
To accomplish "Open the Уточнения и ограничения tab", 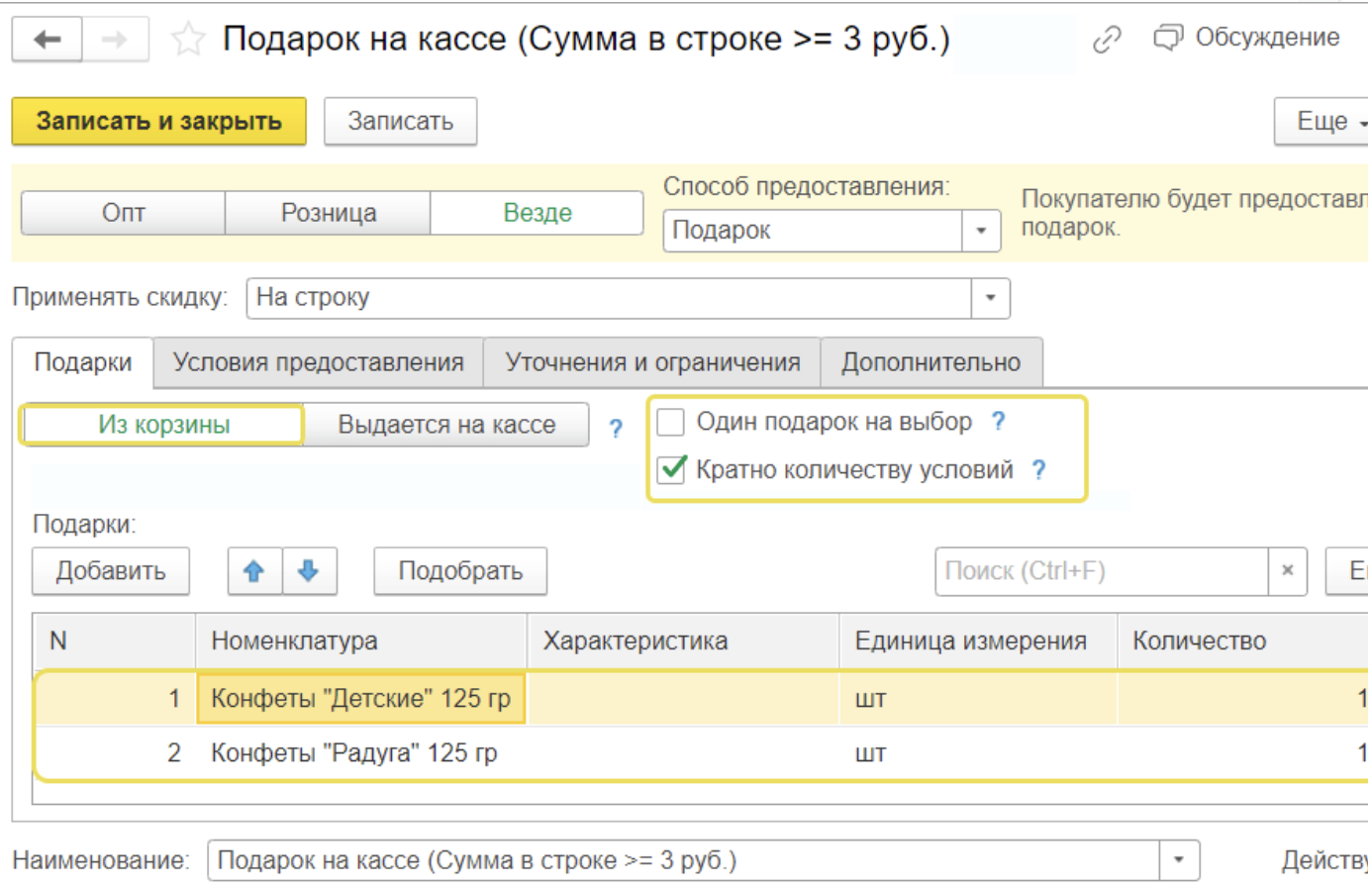I will [x=652, y=362].
